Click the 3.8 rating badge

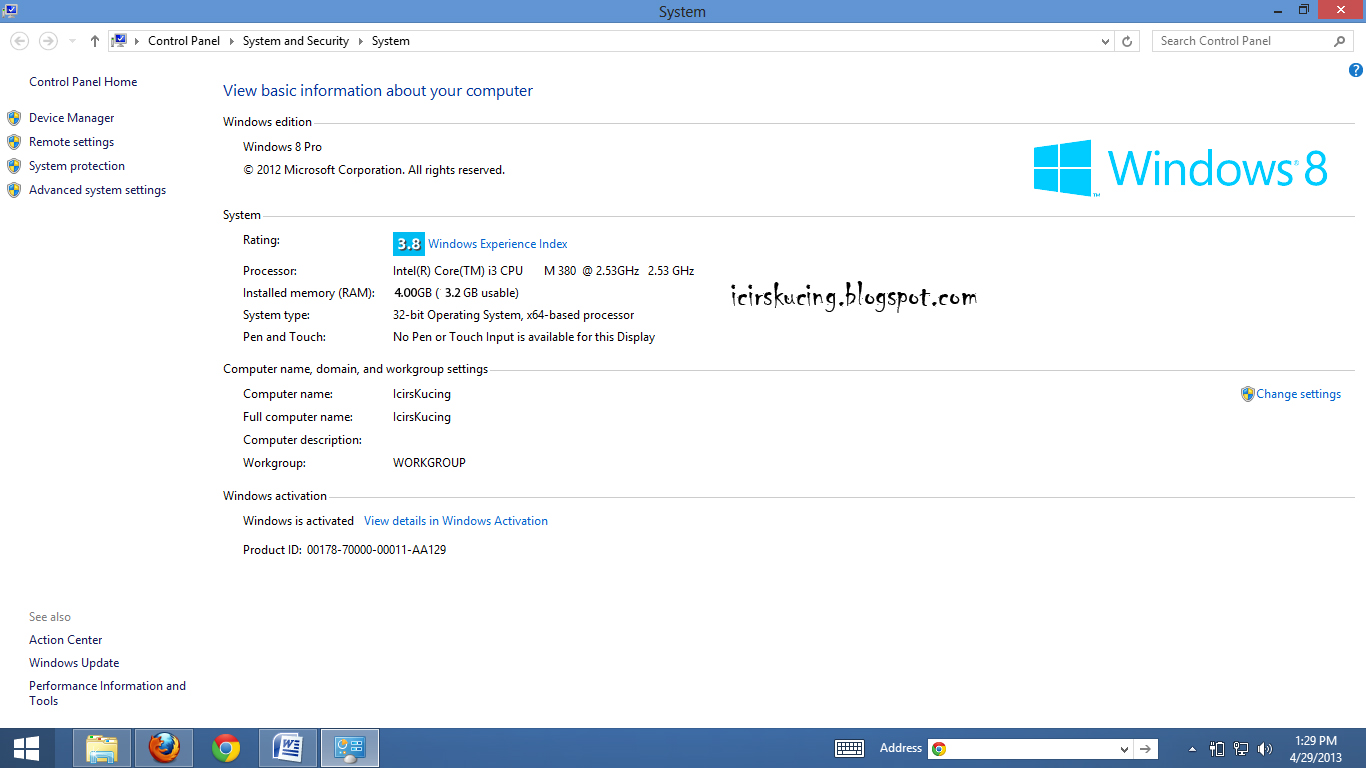pyautogui.click(x=409, y=244)
